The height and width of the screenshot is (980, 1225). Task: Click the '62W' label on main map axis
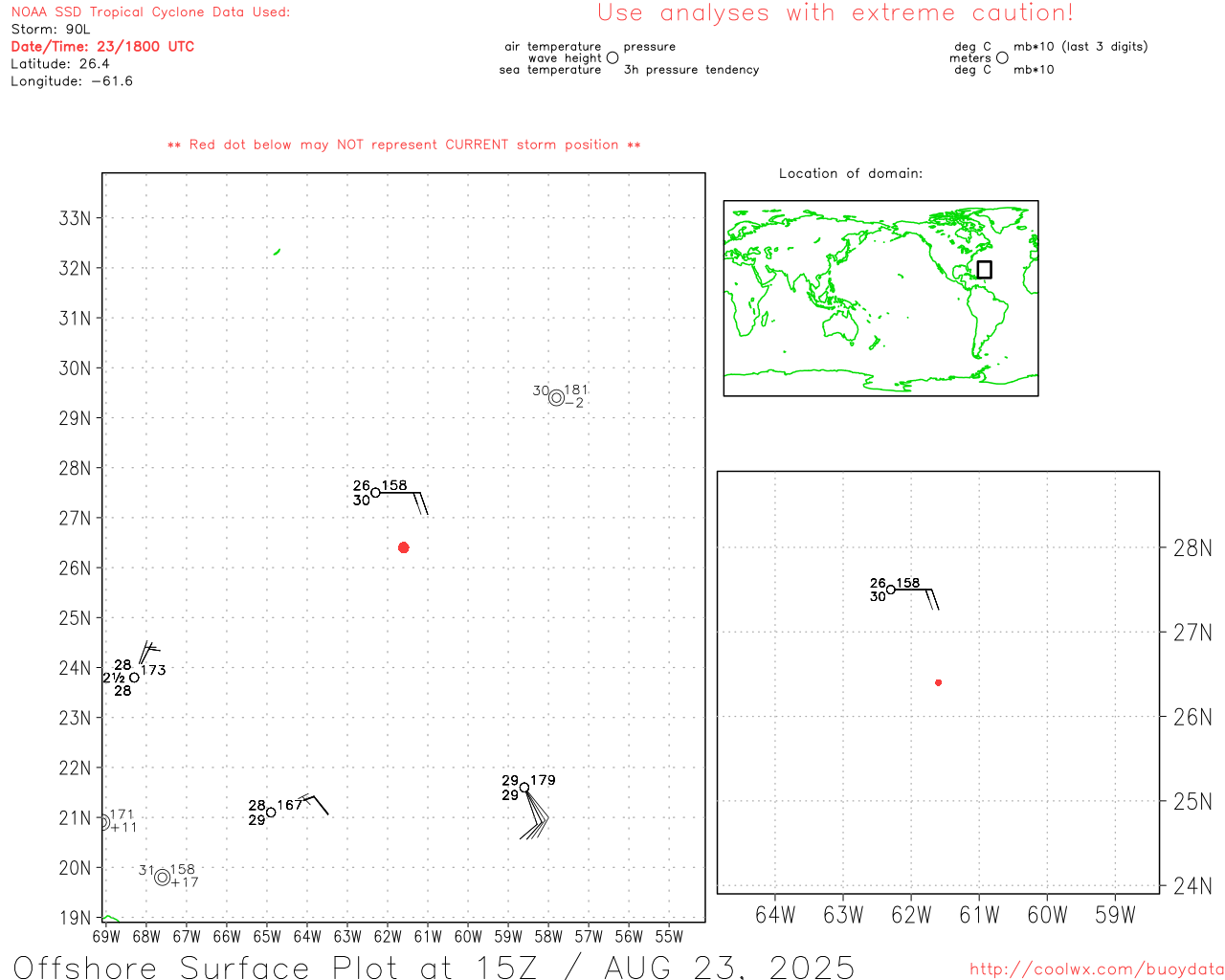click(x=388, y=936)
